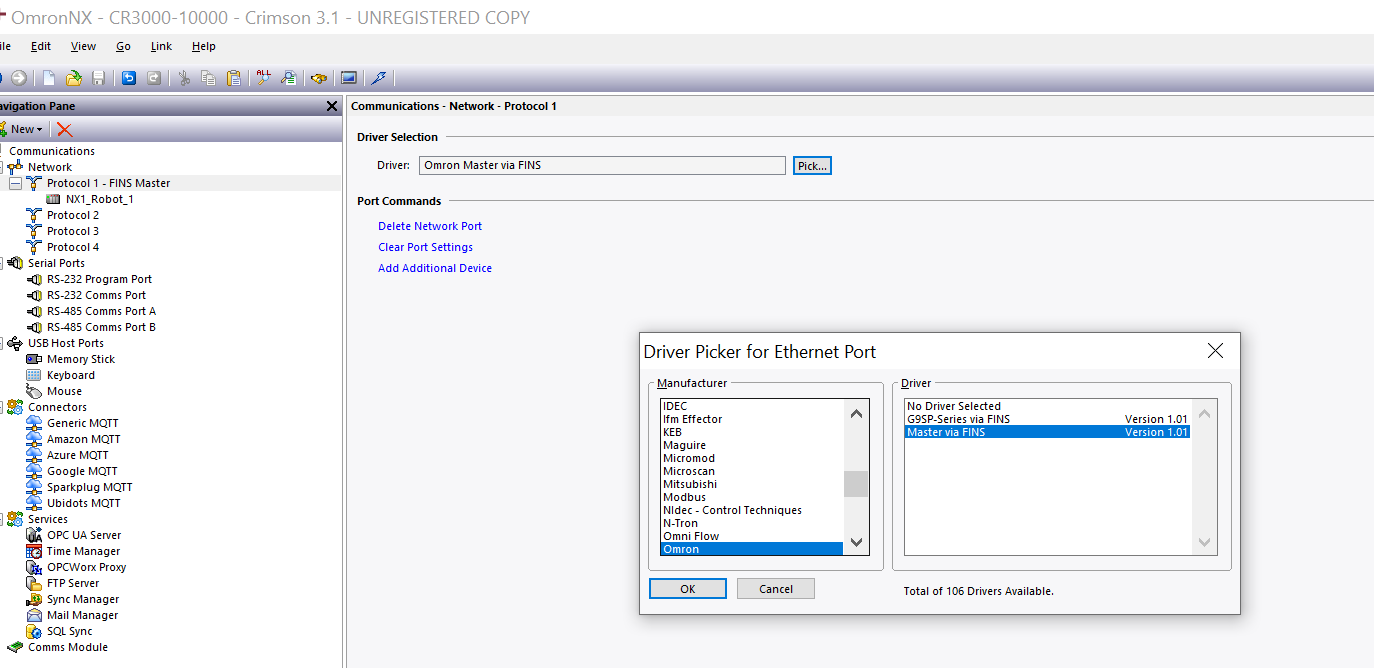The height and width of the screenshot is (668, 1374).
Task: Close the Driver Picker dialog
Action: [x=1215, y=351]
